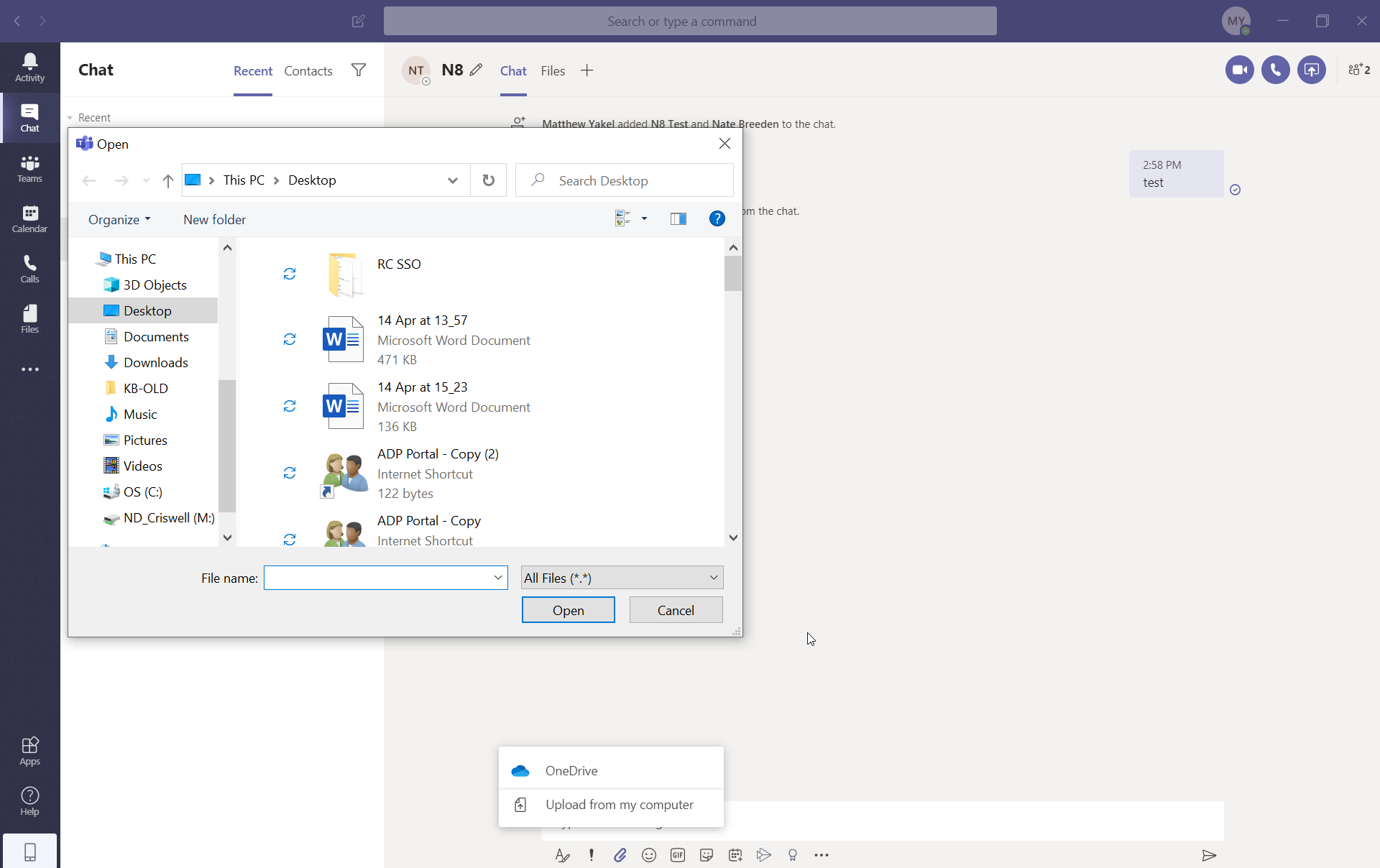
Task: Click the screen sharing icon
Action: (x=1311, y=70)
